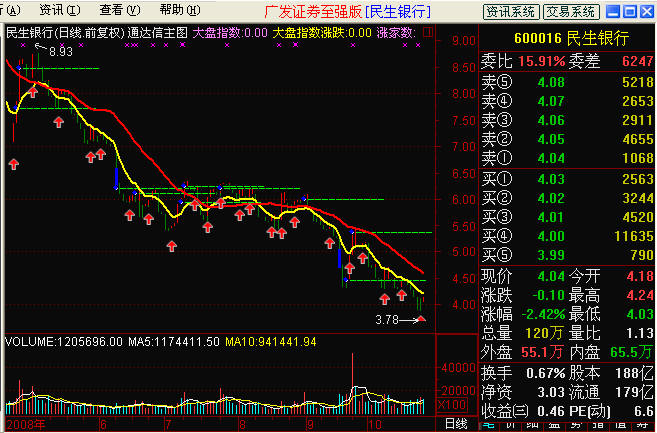Select the 卖④ 4.07 ask row
This screenshot has height=433, width=657.
tap(567, 101)
